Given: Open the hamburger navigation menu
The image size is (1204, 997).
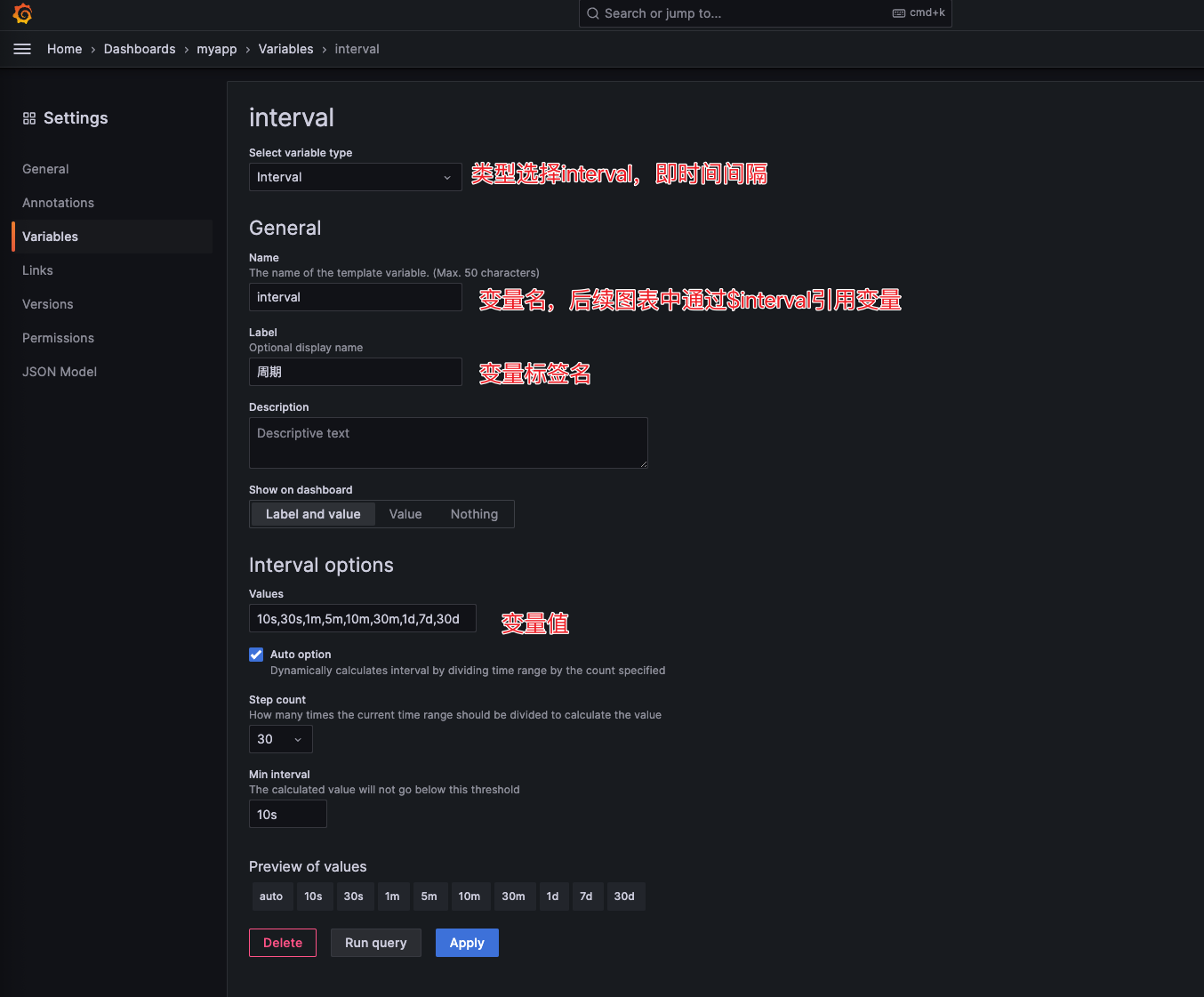Looking at the screenshot, I should pyautogui.click(x=22, y=49).
